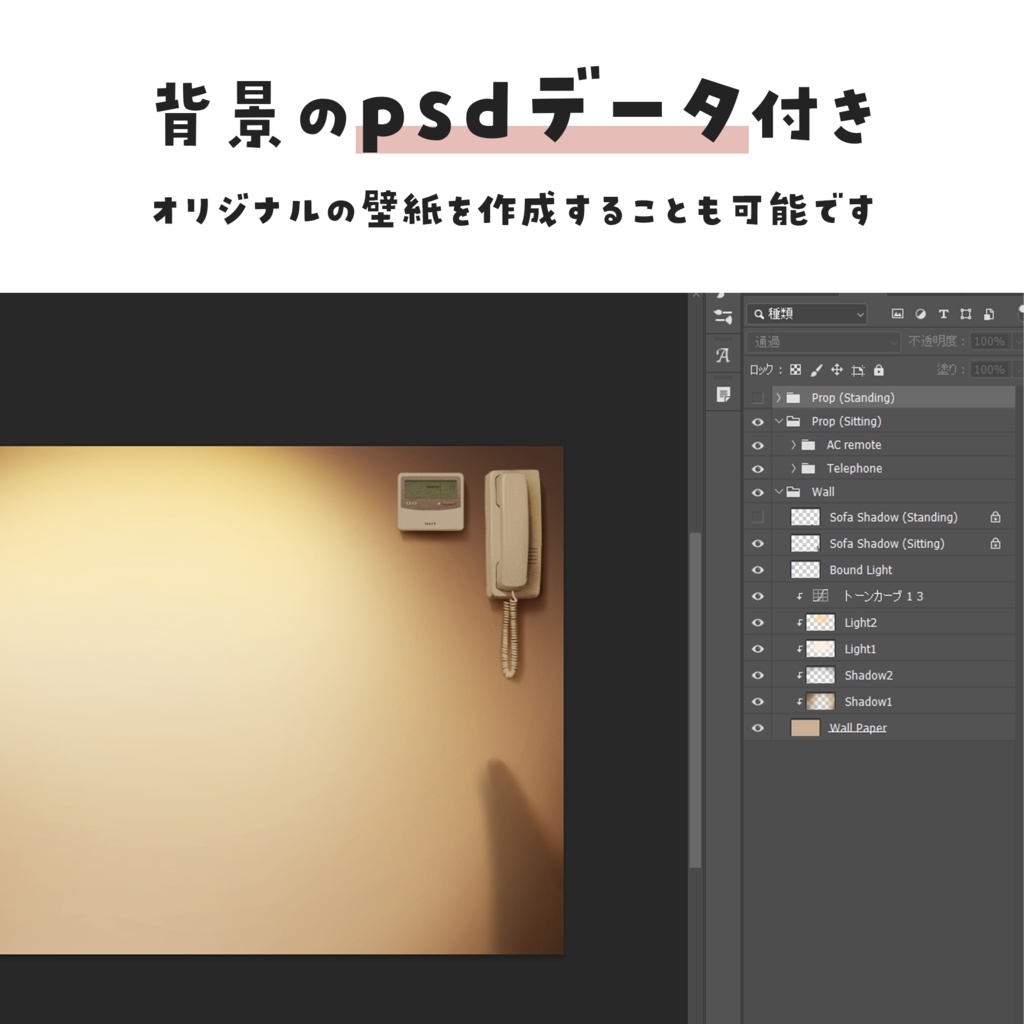This screenshot has height=1024, width=1024.
Task: Filter layers by smart object icon
Action: click(x=989, y=314)
